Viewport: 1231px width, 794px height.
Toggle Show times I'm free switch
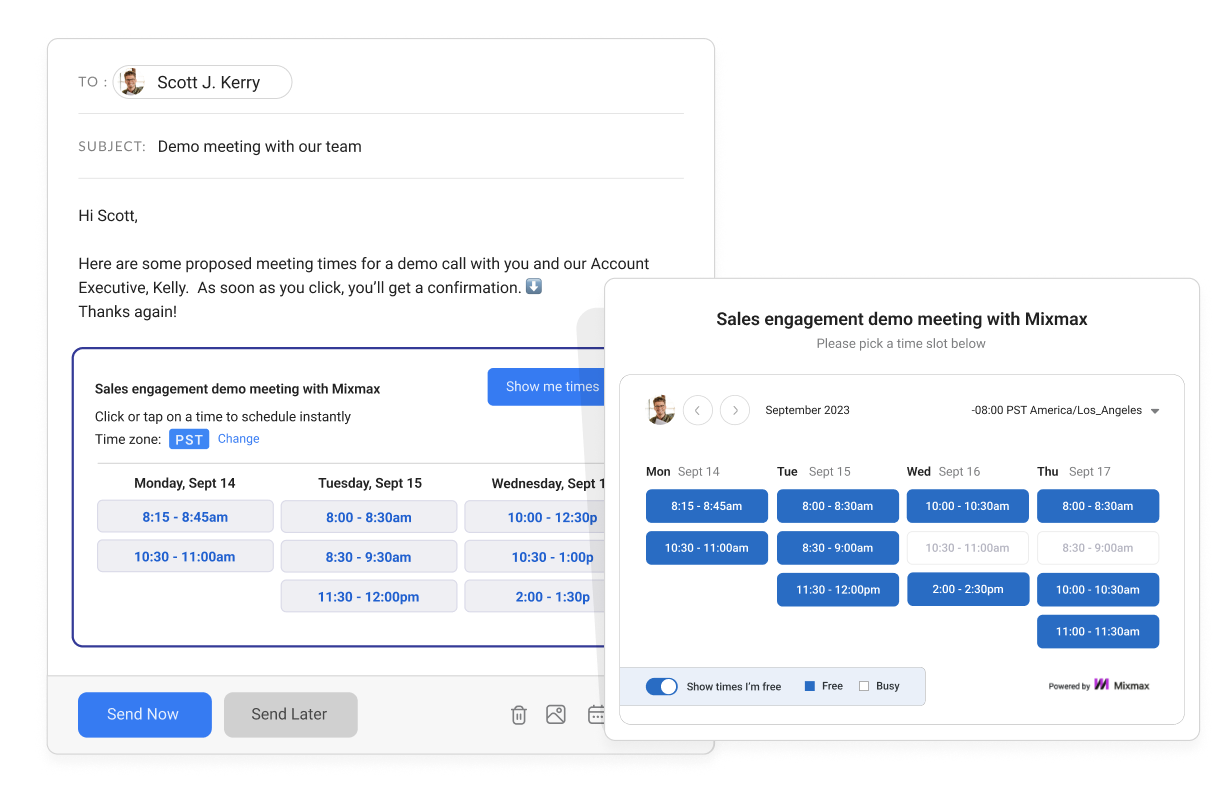(661, 686)
